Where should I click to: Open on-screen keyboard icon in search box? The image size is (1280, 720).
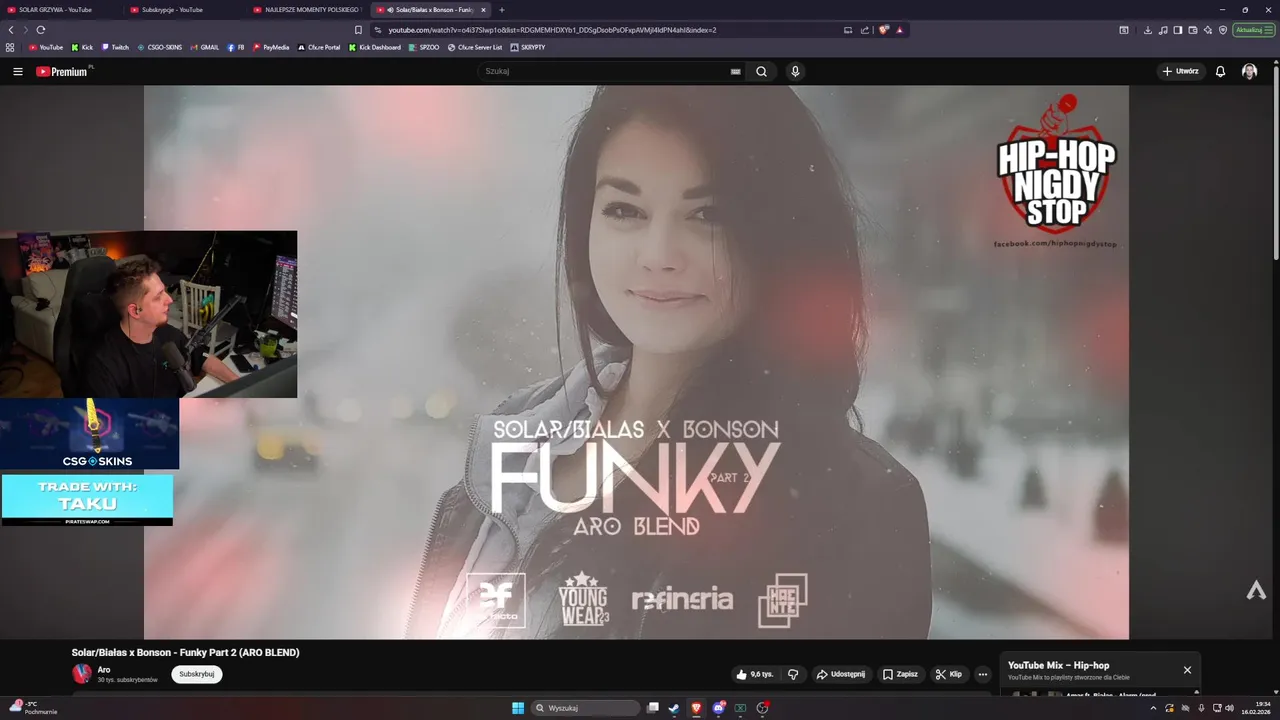click(x=735, y=71)
